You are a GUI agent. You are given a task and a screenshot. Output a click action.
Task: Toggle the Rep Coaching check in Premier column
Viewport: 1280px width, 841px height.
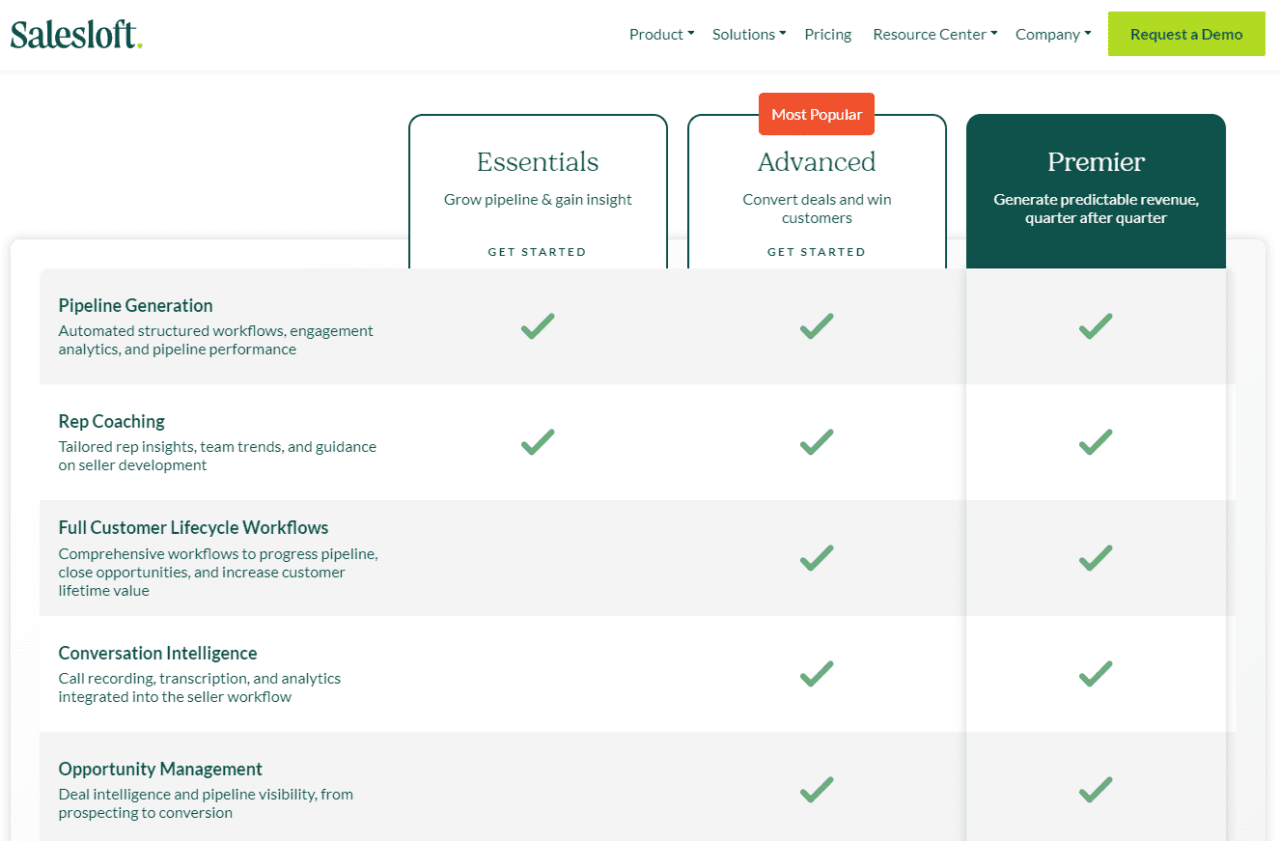tap(1095, 442)
